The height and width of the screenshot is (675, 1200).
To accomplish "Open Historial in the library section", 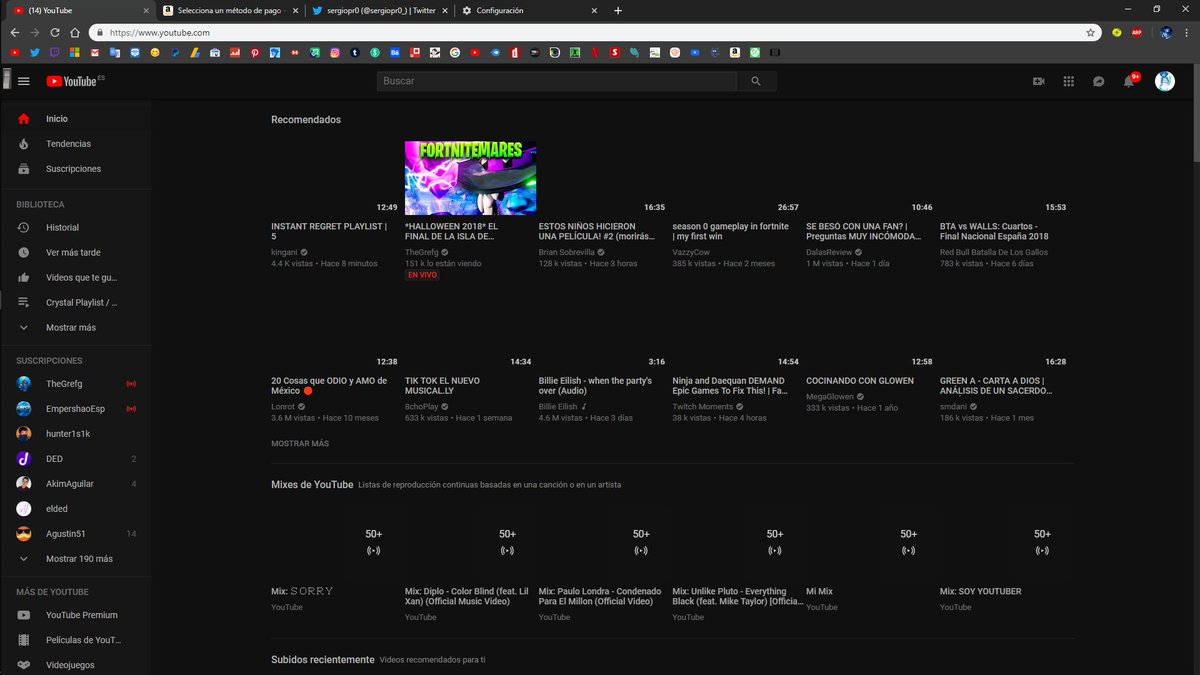I will point(76,228).
